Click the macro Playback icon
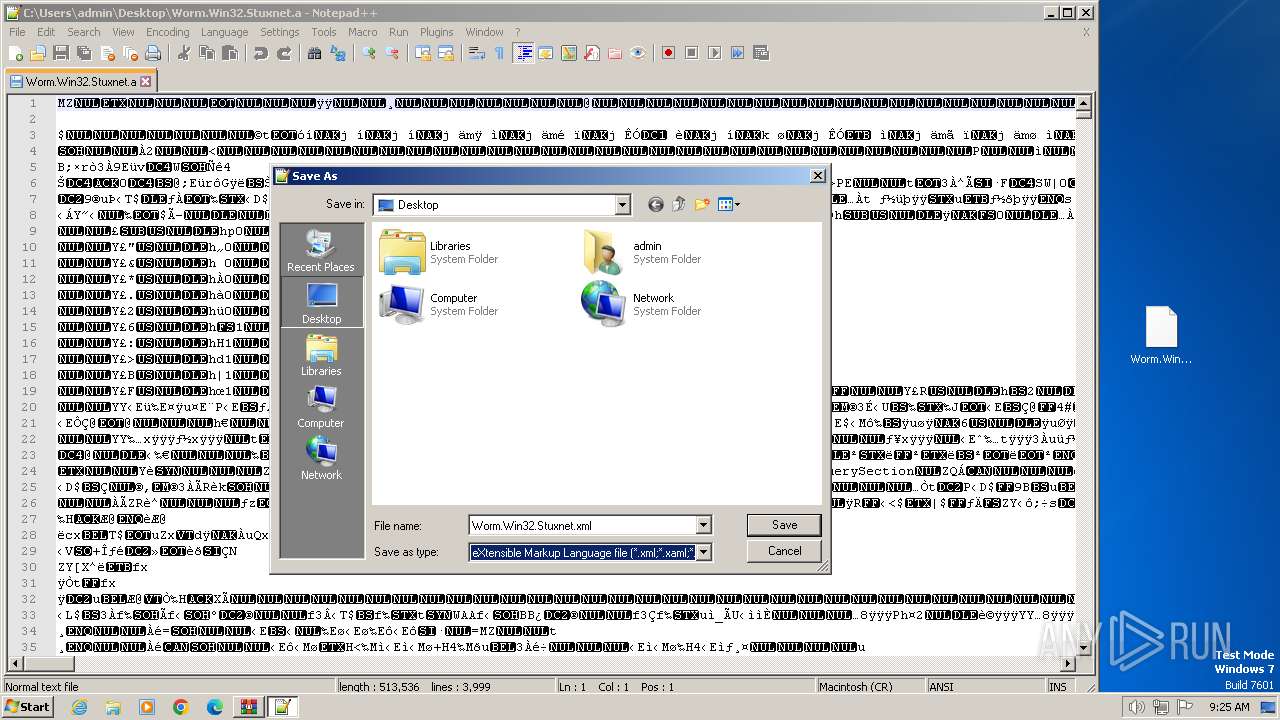1280x720 pixels. pyautogui.click(x=714, y=53)
